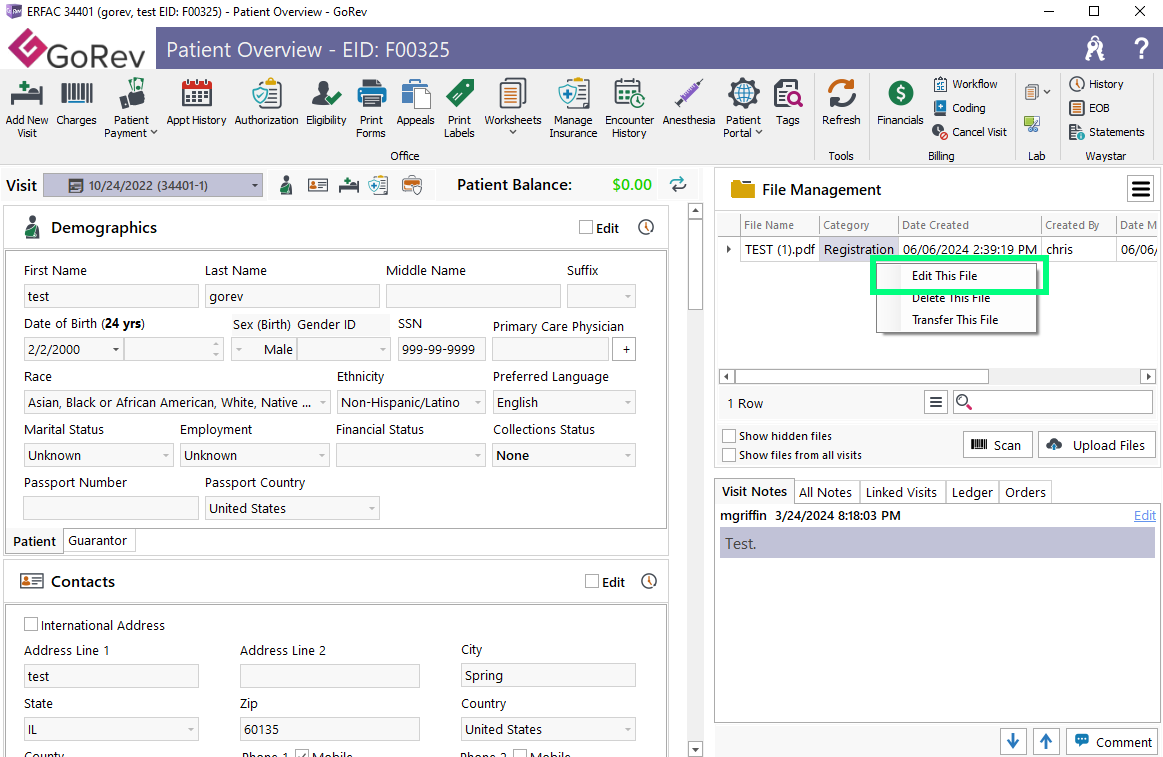Open Coding in the Billing group

tap(959, 108)
